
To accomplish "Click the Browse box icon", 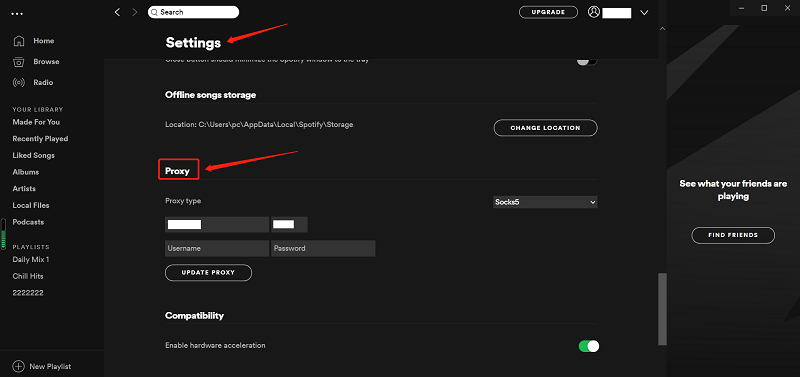I will click(x=18, y=62).
